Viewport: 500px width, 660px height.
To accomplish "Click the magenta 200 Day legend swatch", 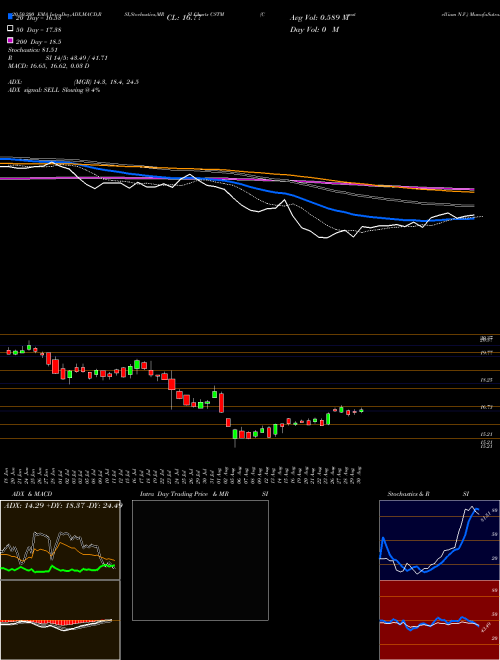I will (x=10, y=41).
